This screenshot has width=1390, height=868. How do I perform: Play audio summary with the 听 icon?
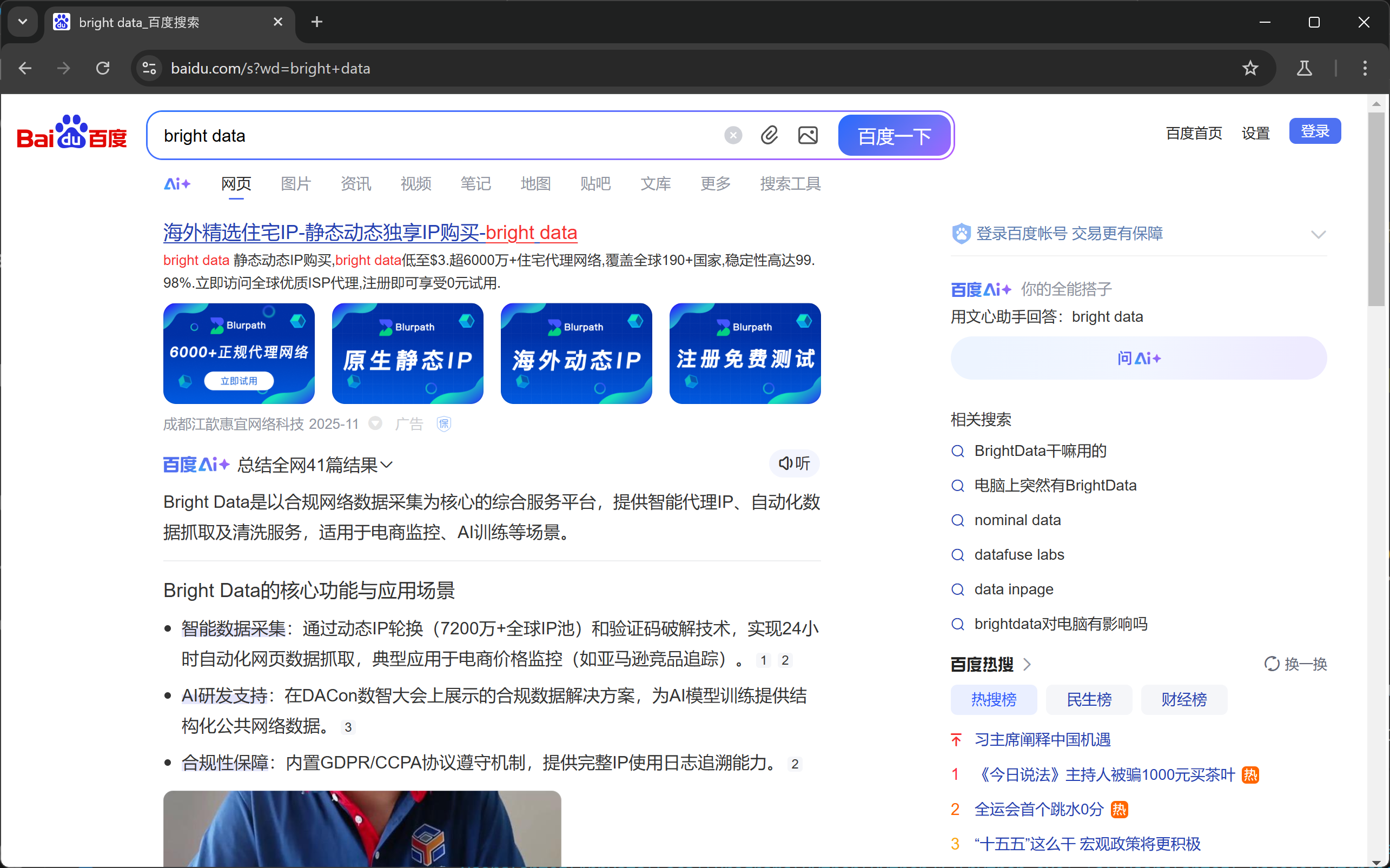pyautogui.click(x=794, y=463)
